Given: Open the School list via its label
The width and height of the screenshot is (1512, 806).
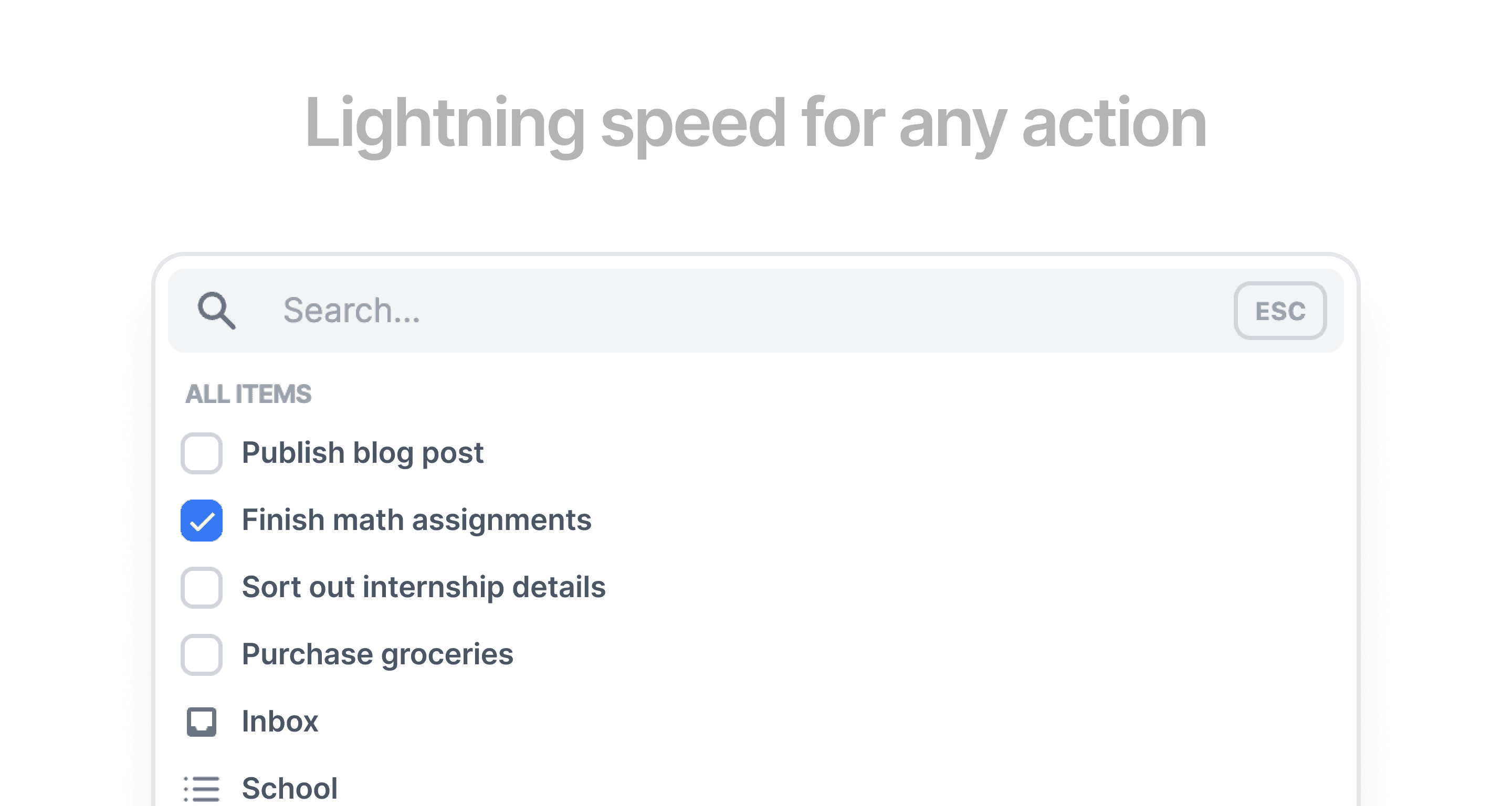Looking at the screenshot, I should (x=290, y=788).
